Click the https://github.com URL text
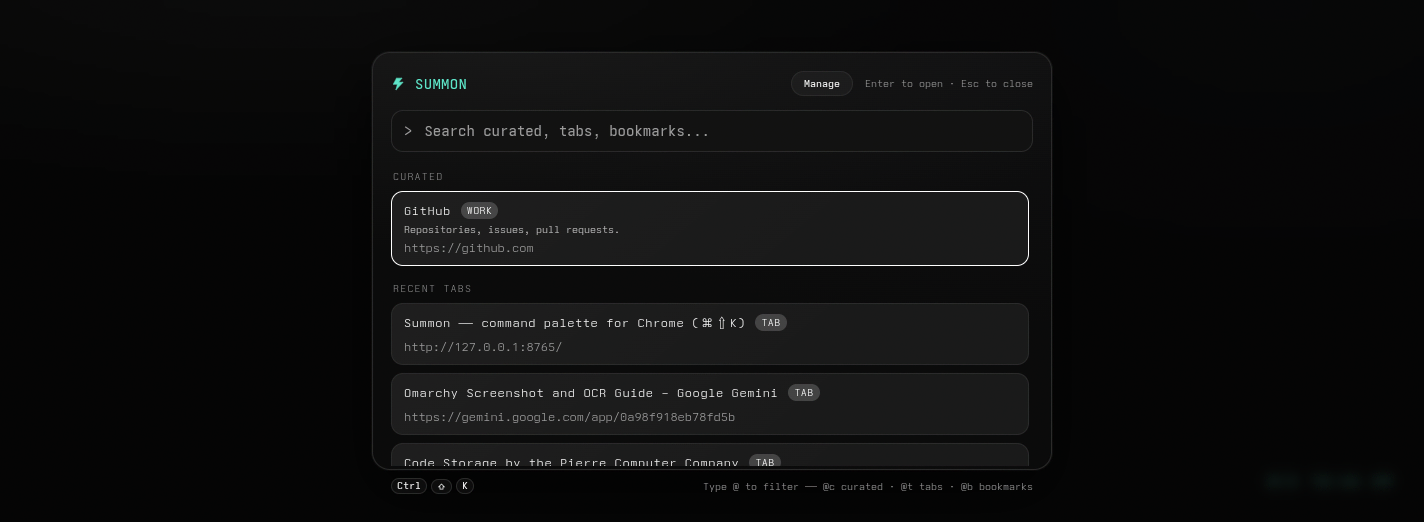1424x522 pixels. 469,248
